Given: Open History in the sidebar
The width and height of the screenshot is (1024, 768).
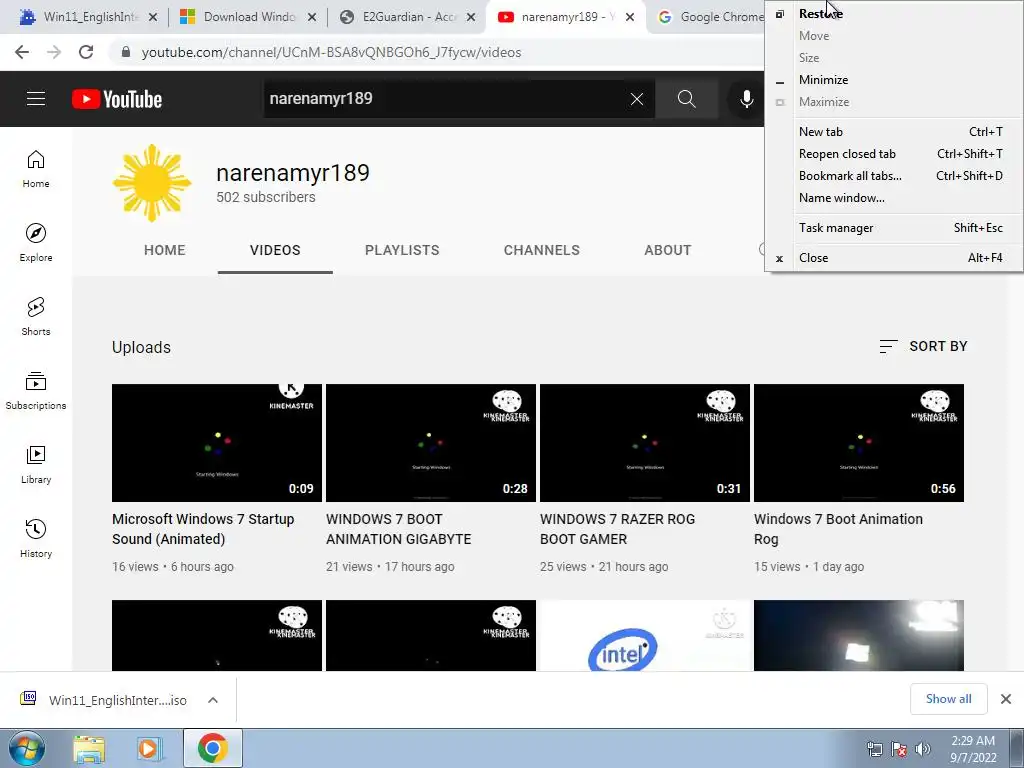Looking at the screenshot, I should pyautogui.click(x=36, y=538).
